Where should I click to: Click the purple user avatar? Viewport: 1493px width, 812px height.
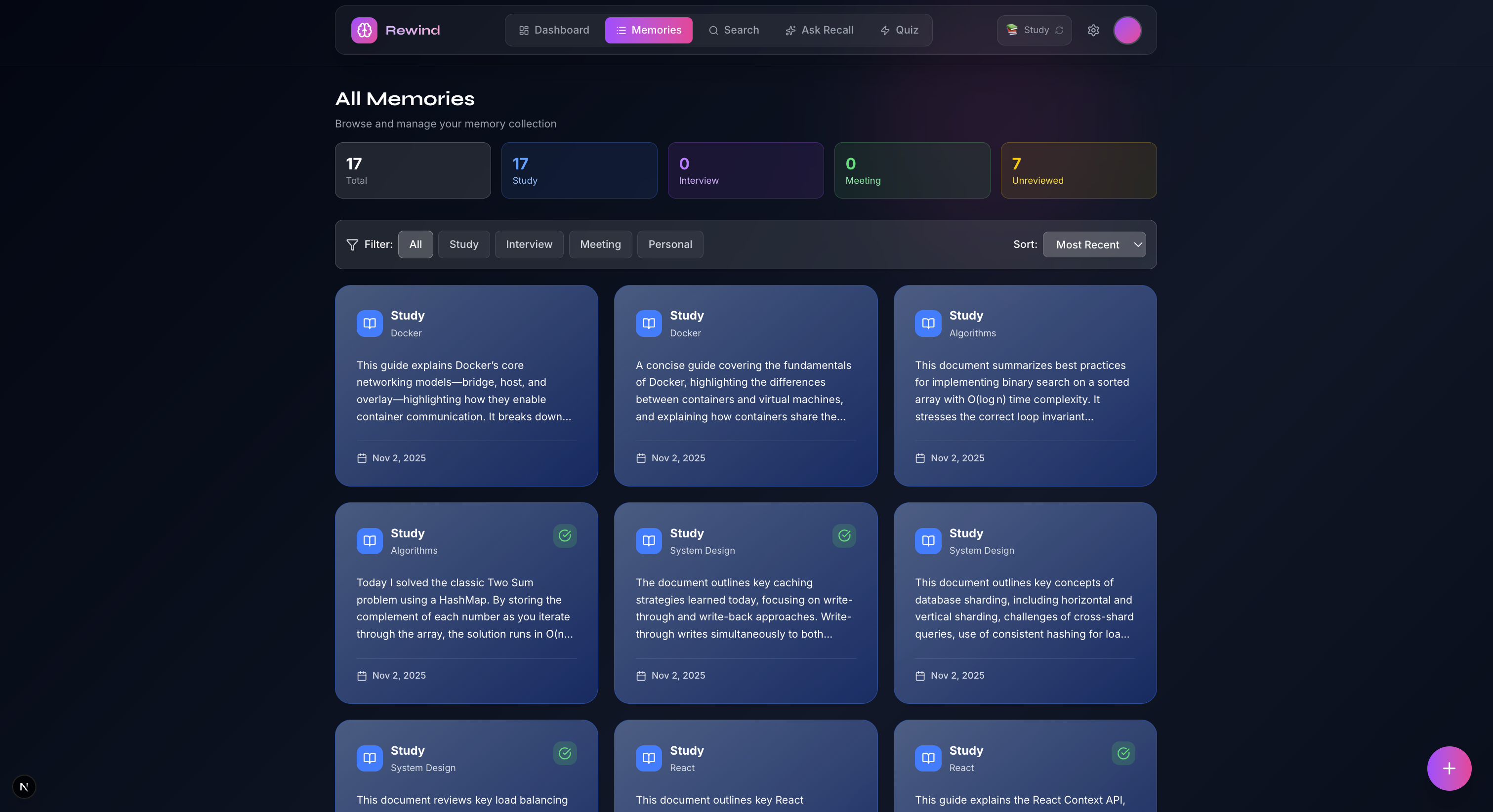[1127, 30]
